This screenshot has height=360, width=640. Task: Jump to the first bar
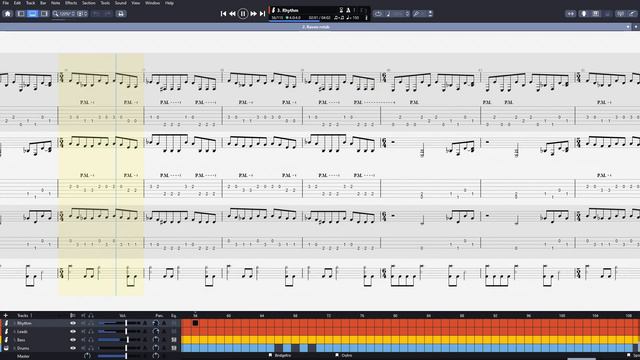(223, 14)
